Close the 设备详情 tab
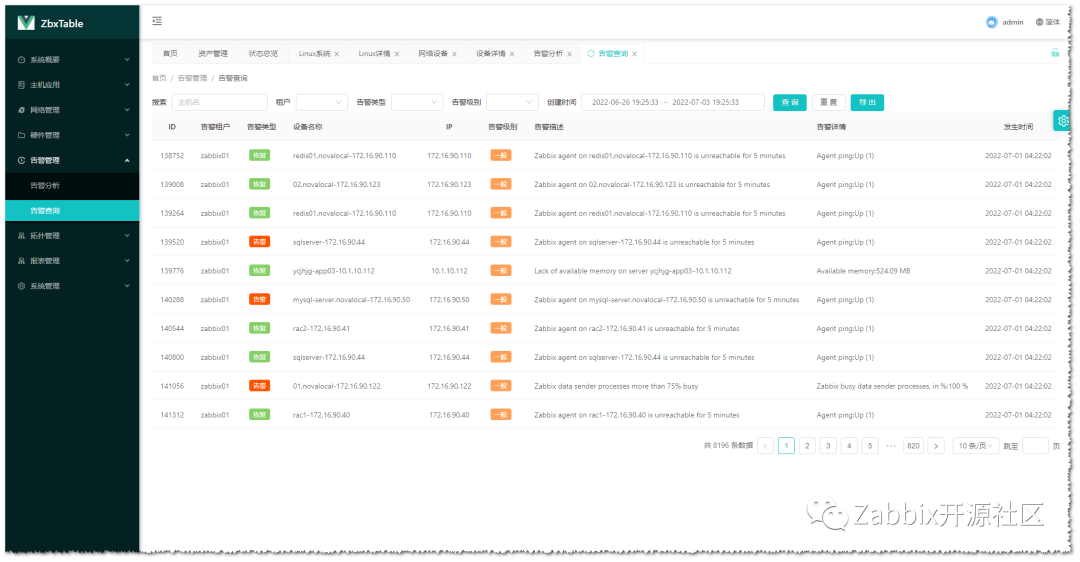 point(512,54)
